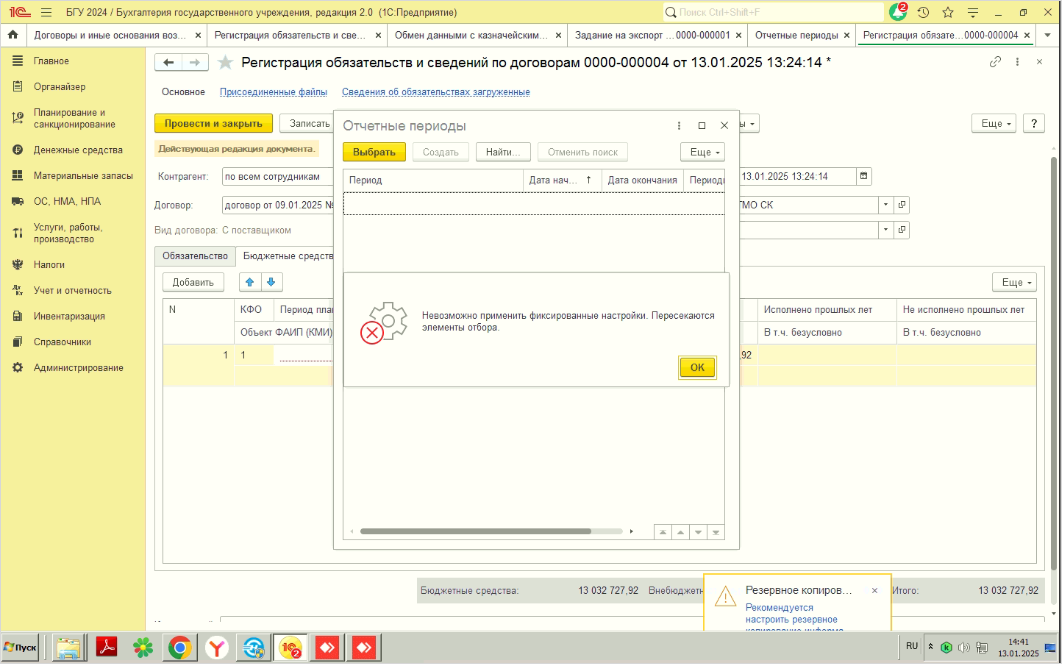Open favorites star icon in title bar
1062x664 pixels.
(x=948, y=12)
